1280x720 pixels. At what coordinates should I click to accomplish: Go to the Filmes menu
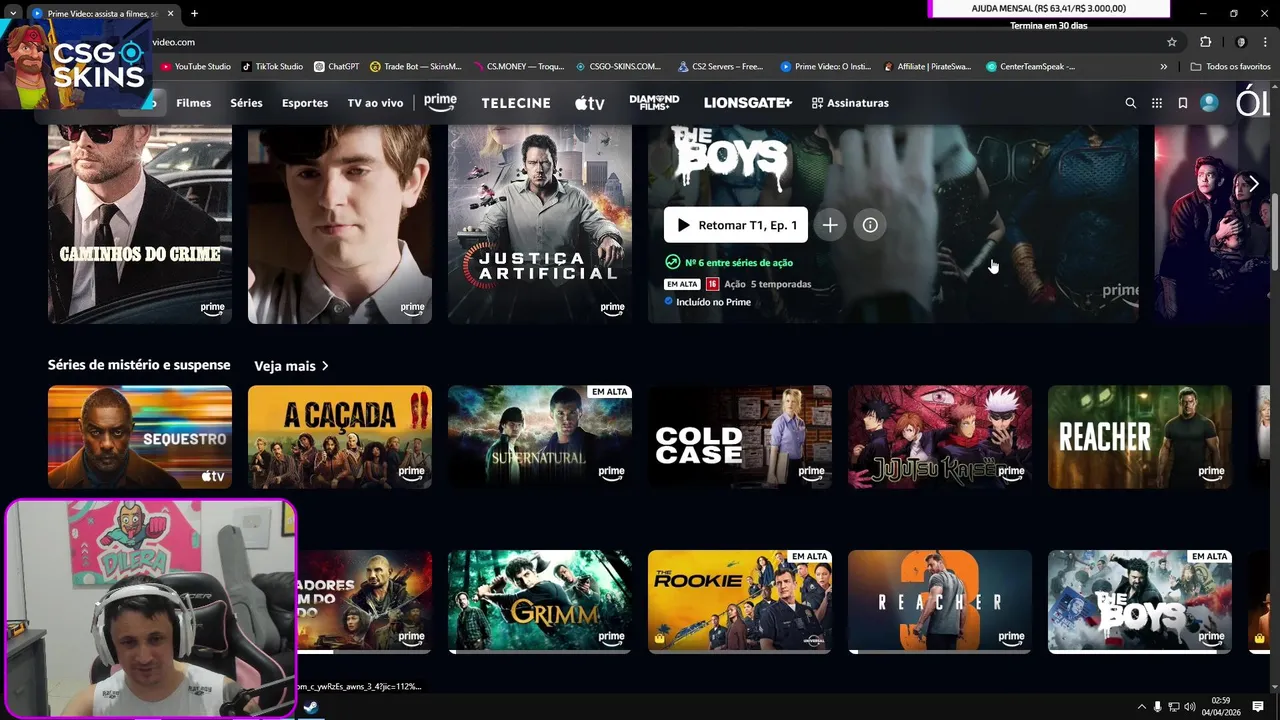(194, 103)
